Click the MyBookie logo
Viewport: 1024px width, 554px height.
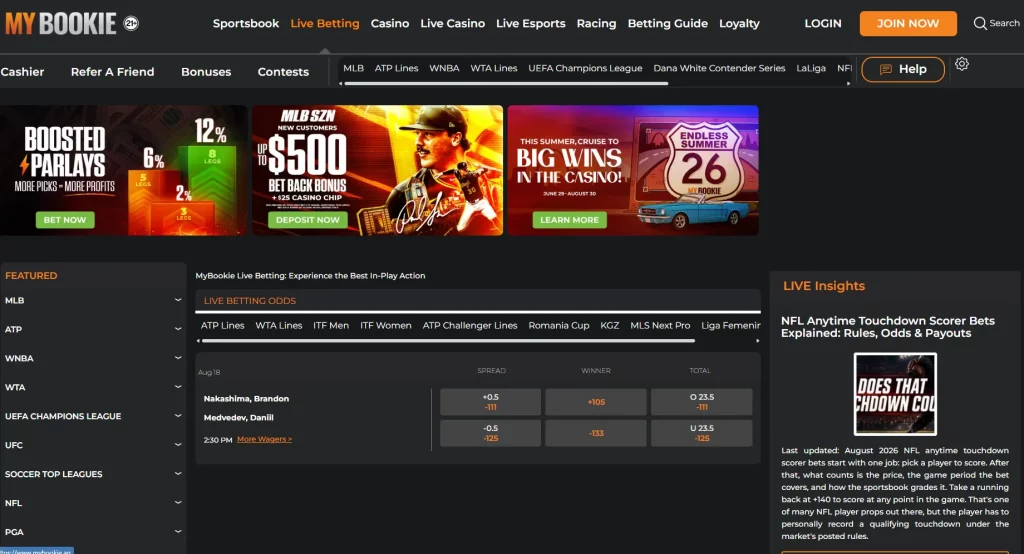tap(61, 24)
